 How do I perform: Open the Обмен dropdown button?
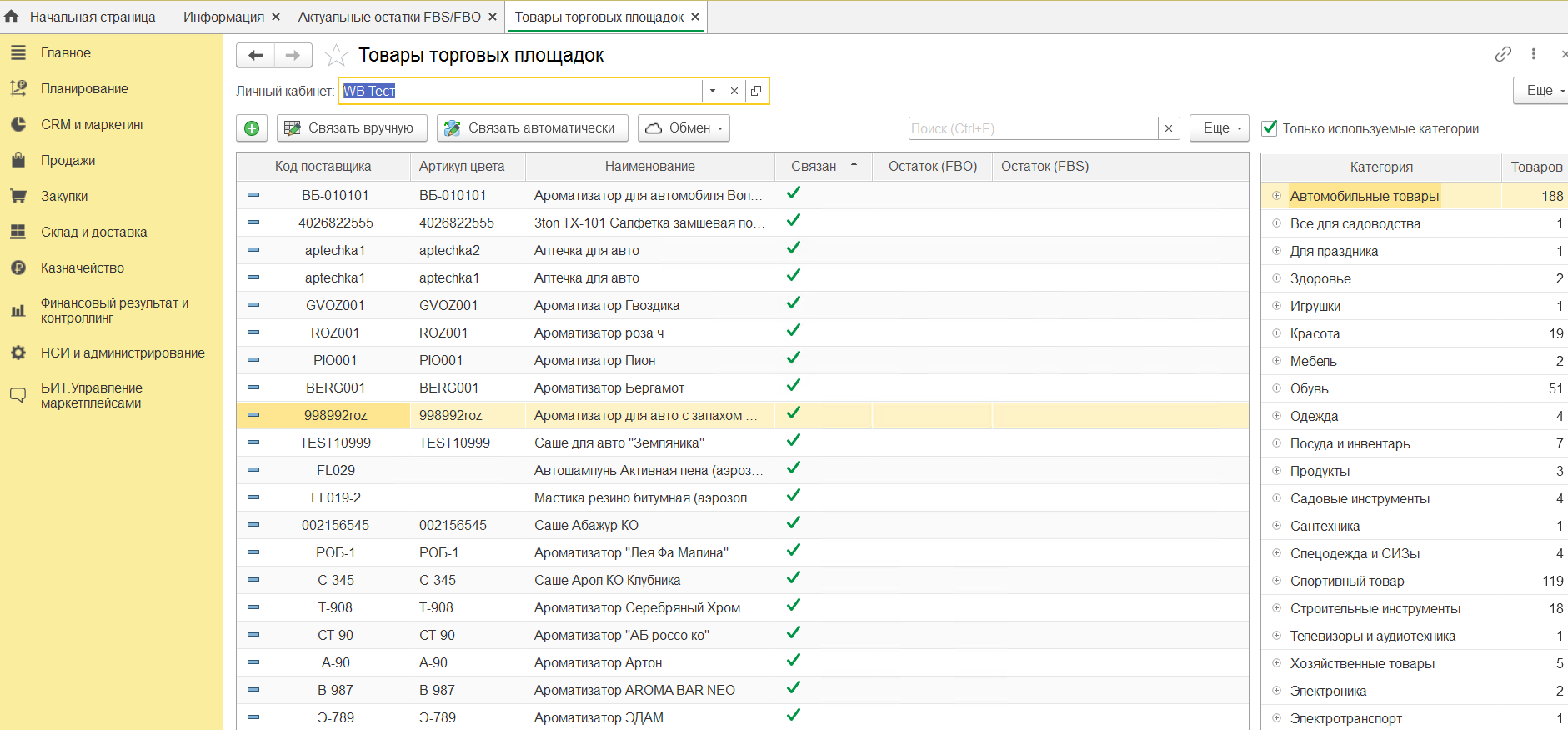[684, 127]
